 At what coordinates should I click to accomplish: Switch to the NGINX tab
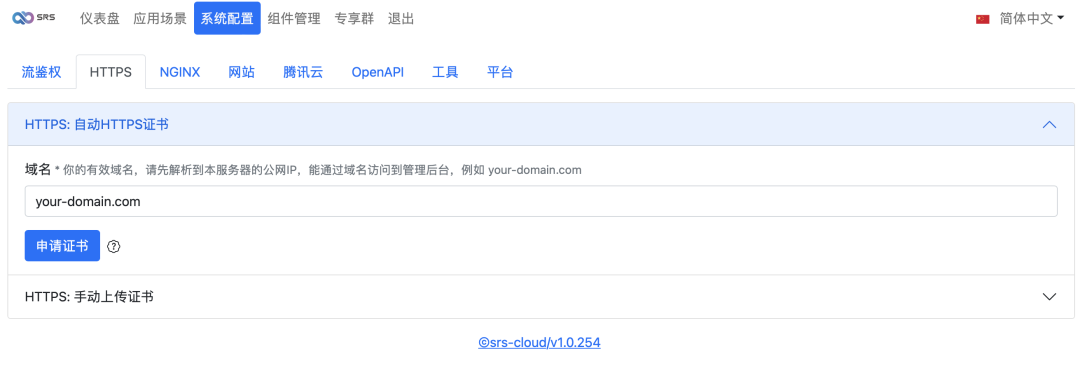tap(180, 72)
